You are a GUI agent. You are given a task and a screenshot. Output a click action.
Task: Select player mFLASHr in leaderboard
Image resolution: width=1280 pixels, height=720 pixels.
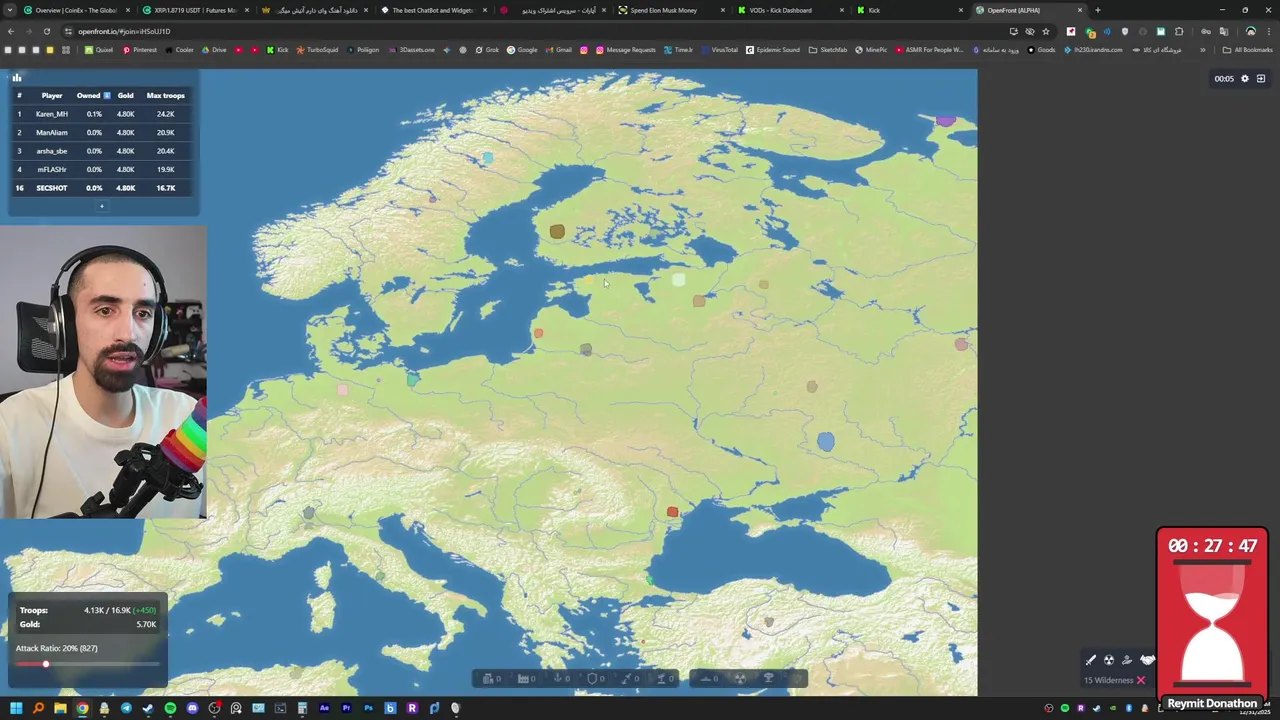tap(52, 170)
